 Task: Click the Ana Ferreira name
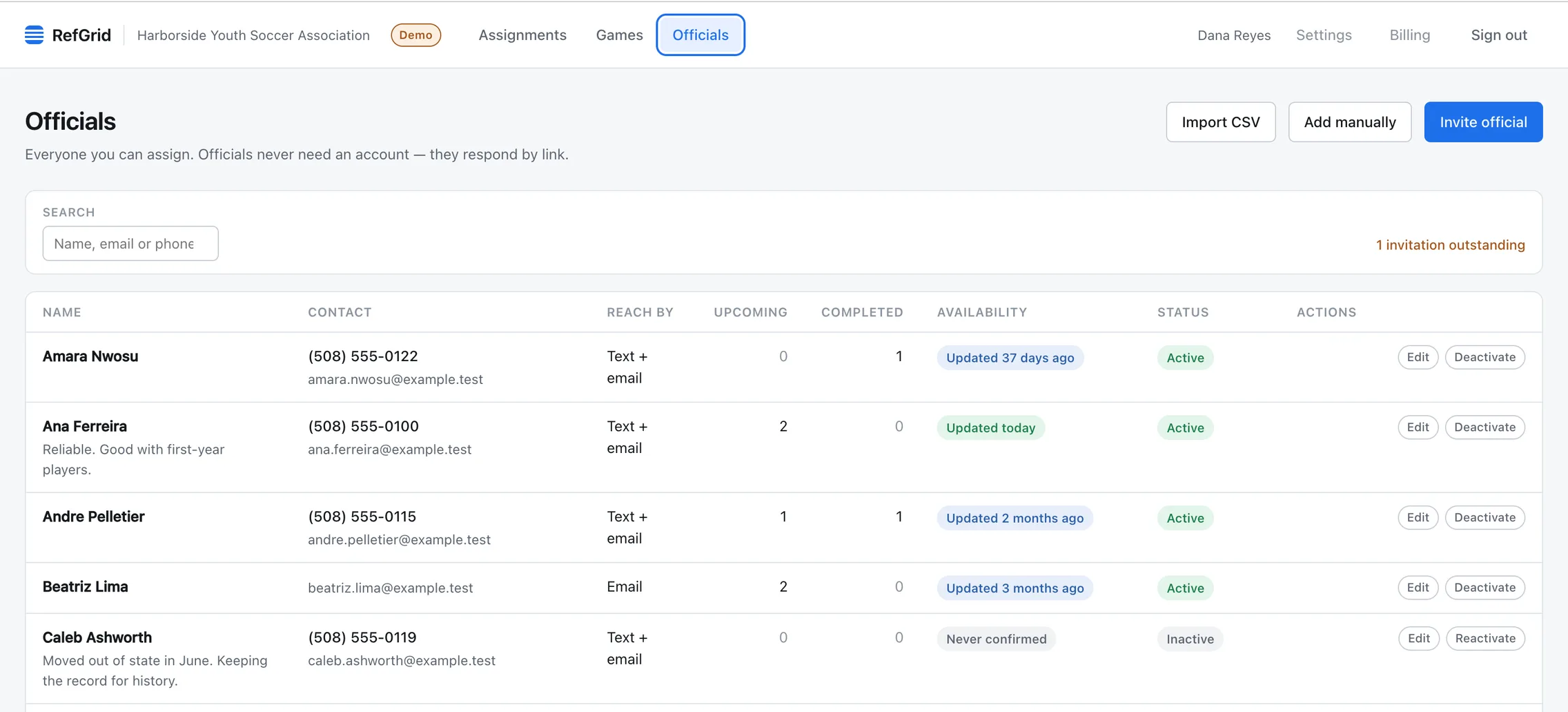point(85,426)
